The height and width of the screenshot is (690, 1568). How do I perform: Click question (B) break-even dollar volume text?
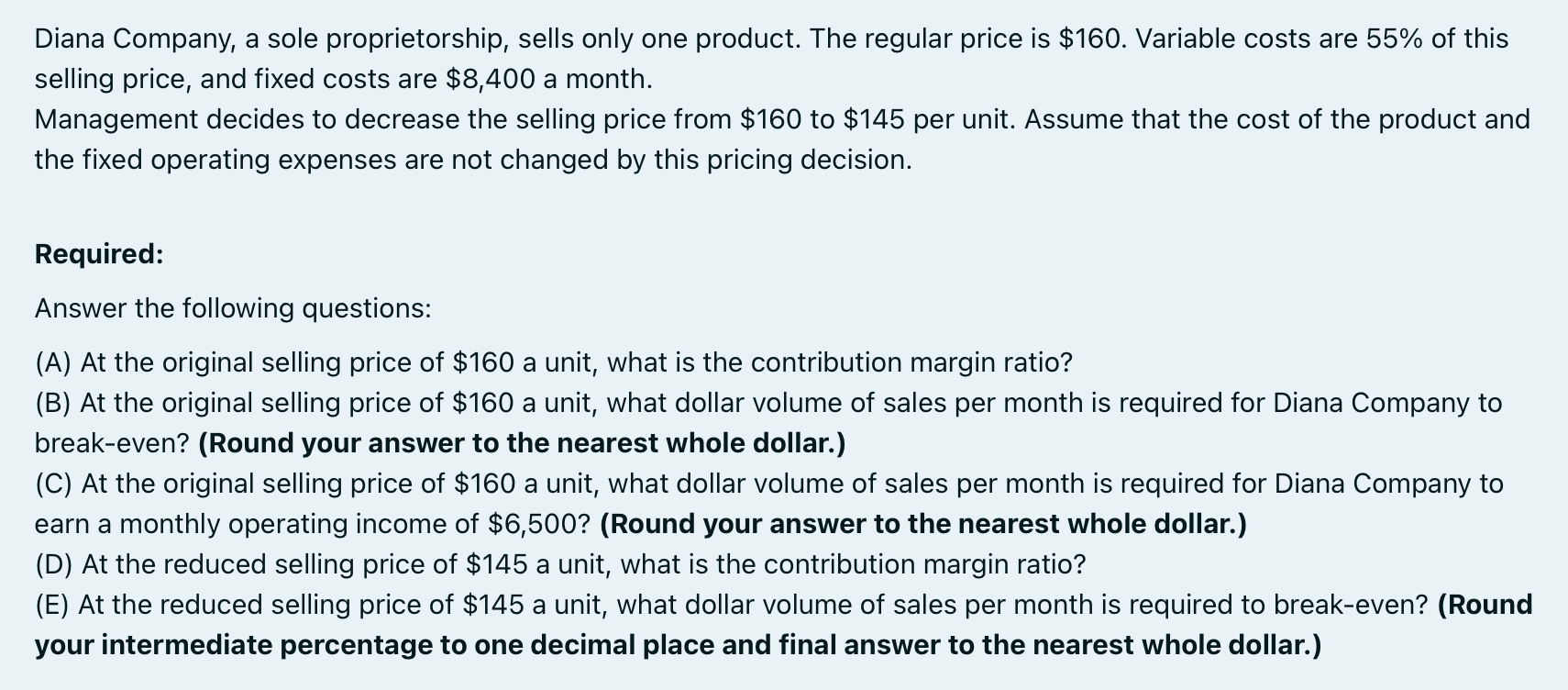click(x=768, y=423)
